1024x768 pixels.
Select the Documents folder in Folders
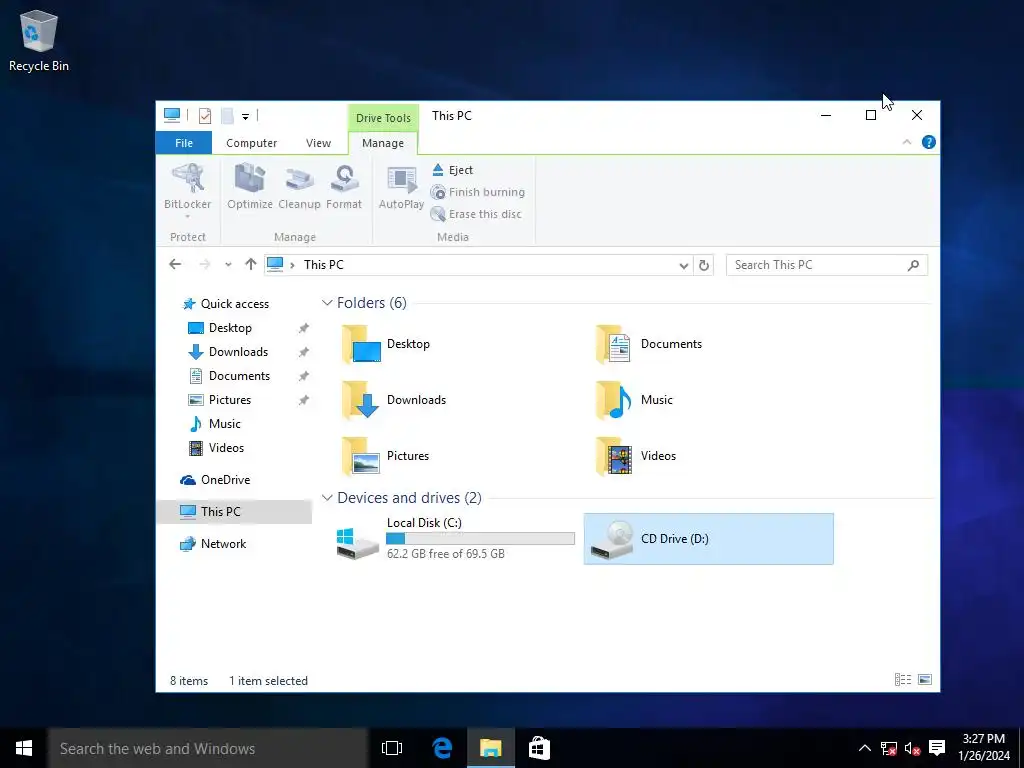point(648,344)
